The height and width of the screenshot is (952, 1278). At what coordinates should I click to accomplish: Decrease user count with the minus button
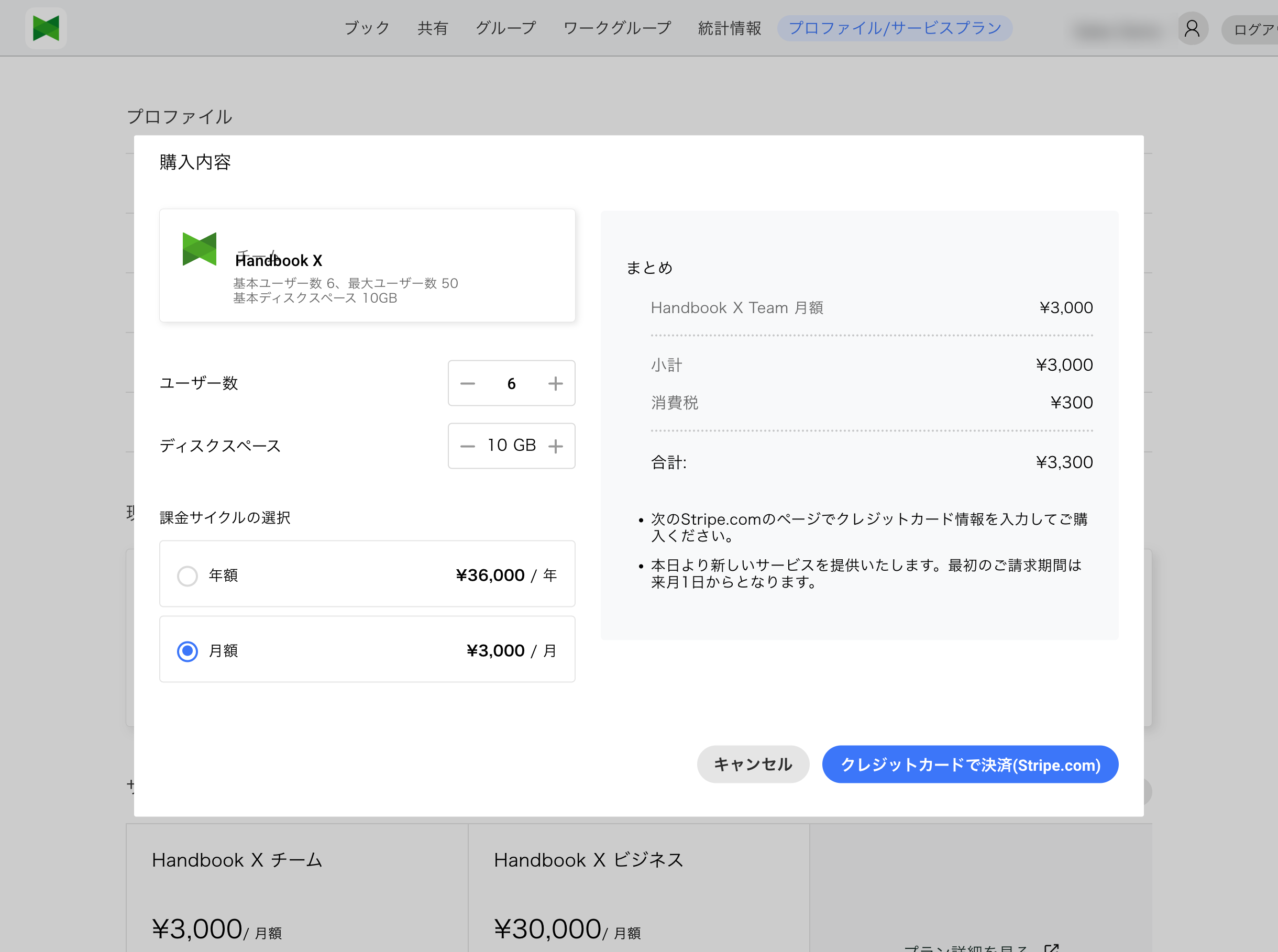468,384
